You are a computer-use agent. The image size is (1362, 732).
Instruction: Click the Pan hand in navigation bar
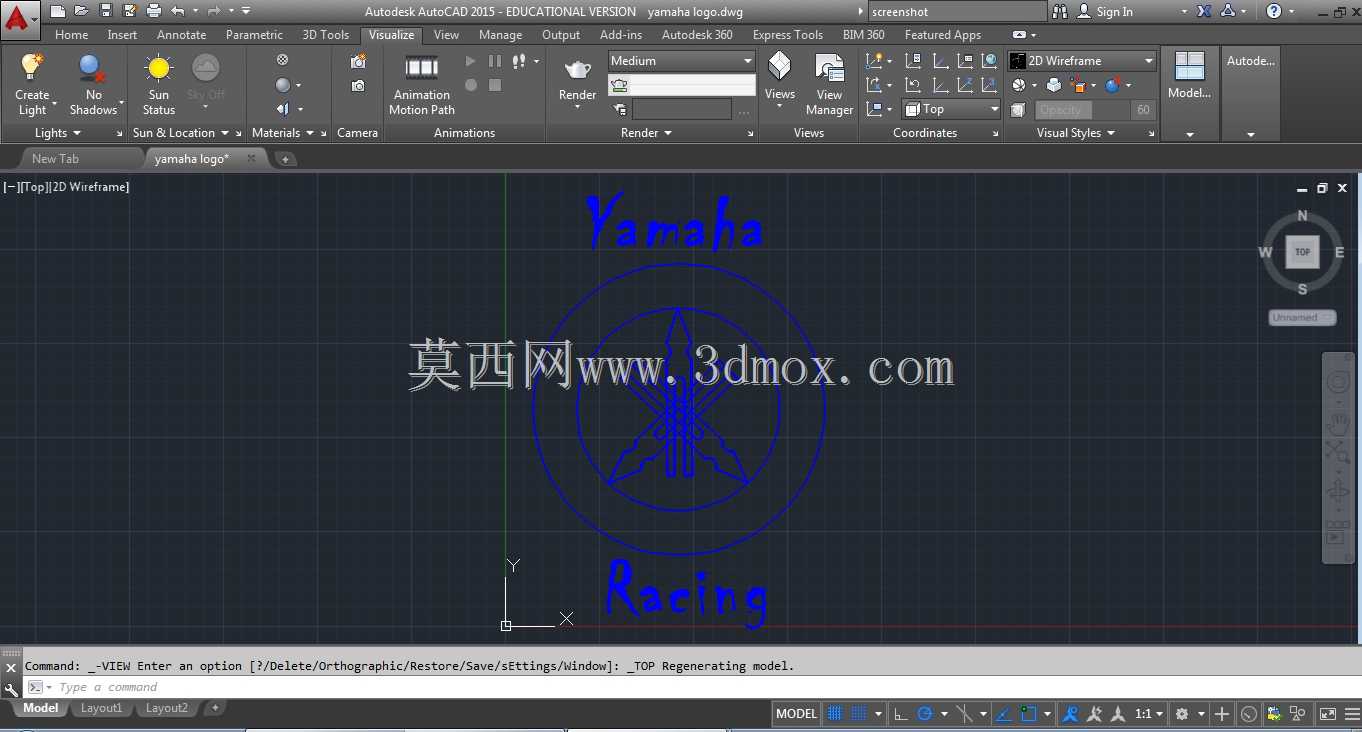1338,424
